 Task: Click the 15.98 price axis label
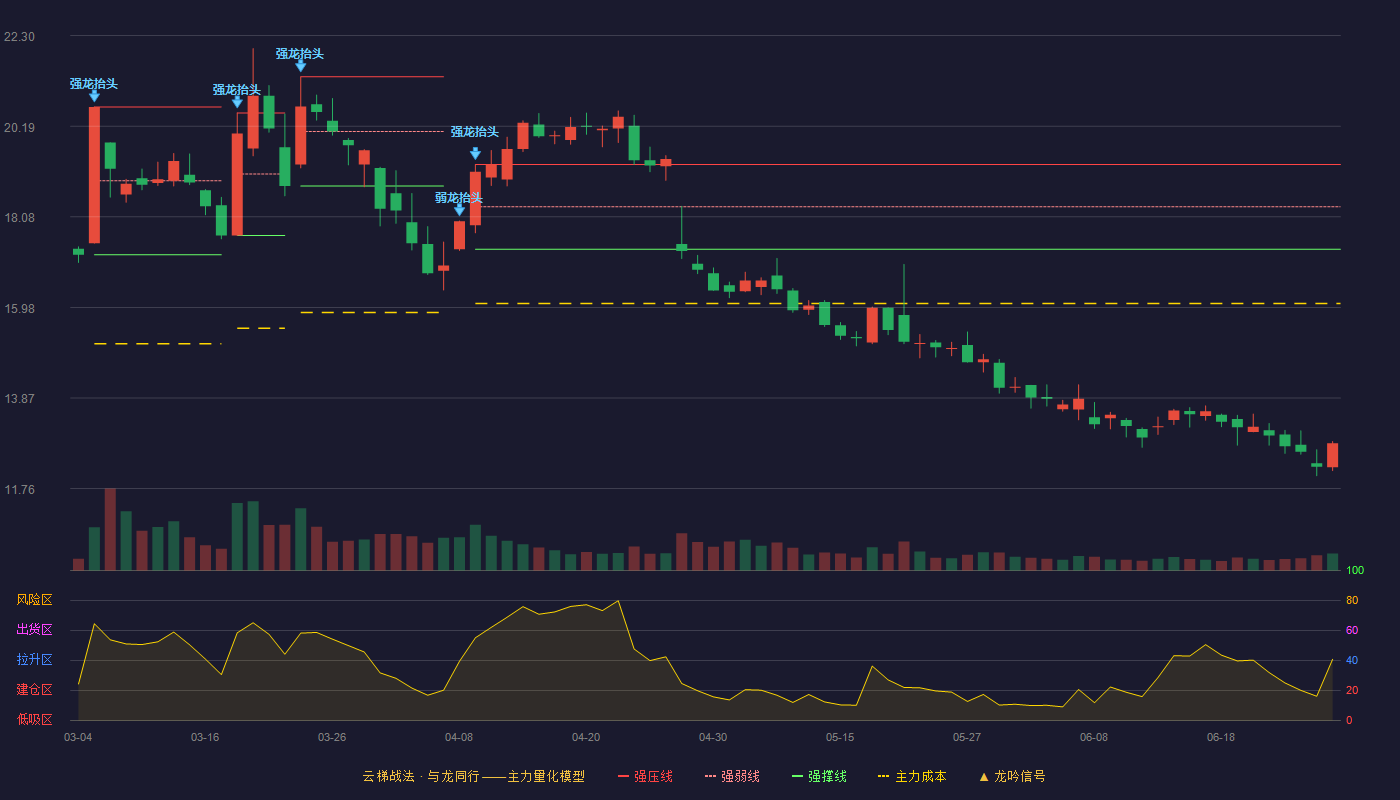click(x=19, y=308)
